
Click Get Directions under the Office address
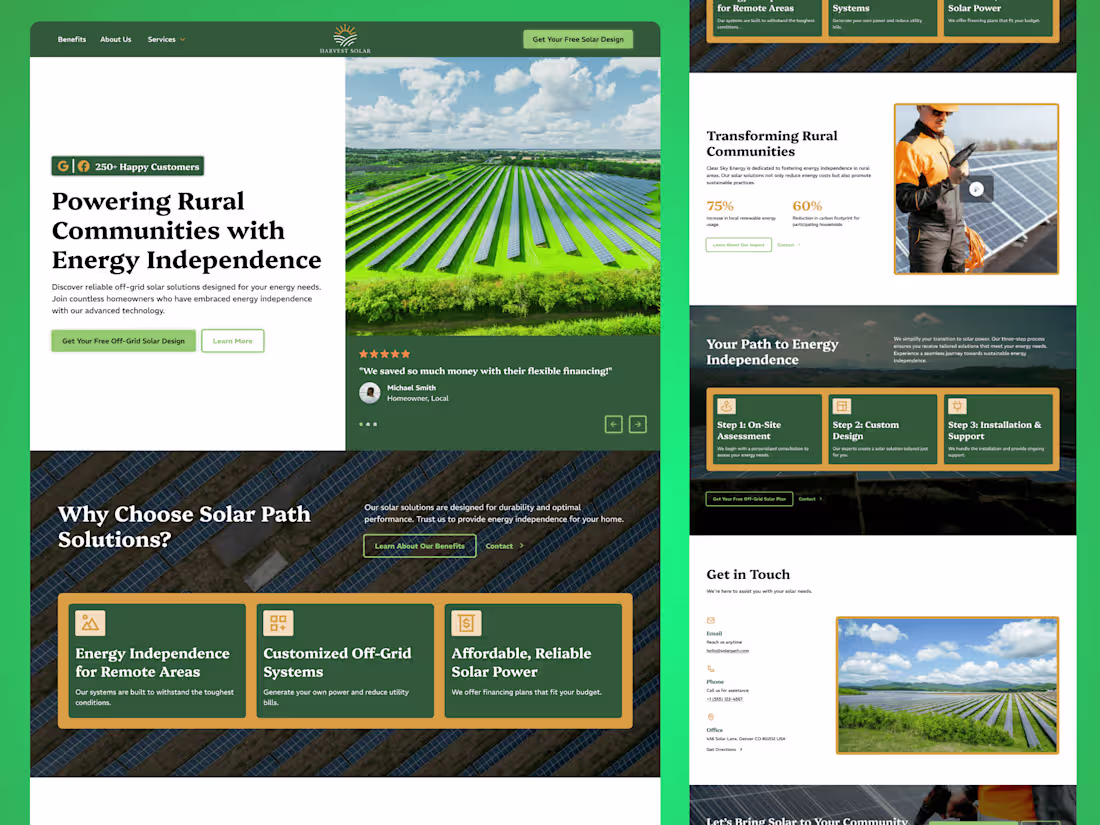(721, 749)
